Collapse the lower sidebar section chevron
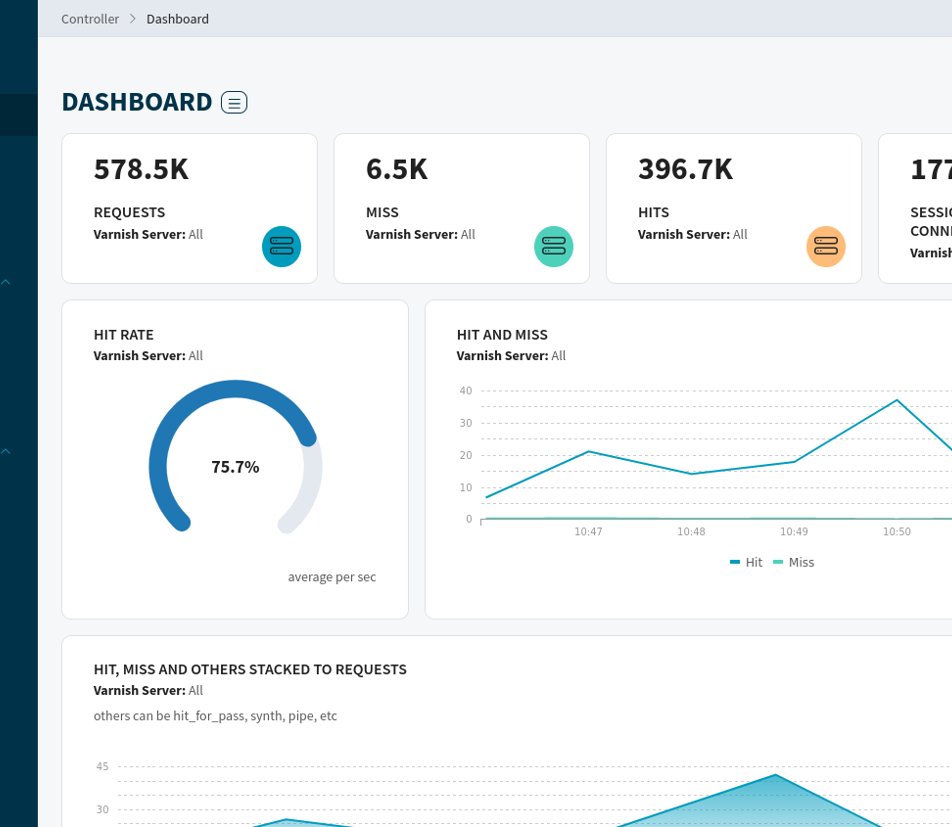Viewport: 952px width, 827px height. click(6, 452)
